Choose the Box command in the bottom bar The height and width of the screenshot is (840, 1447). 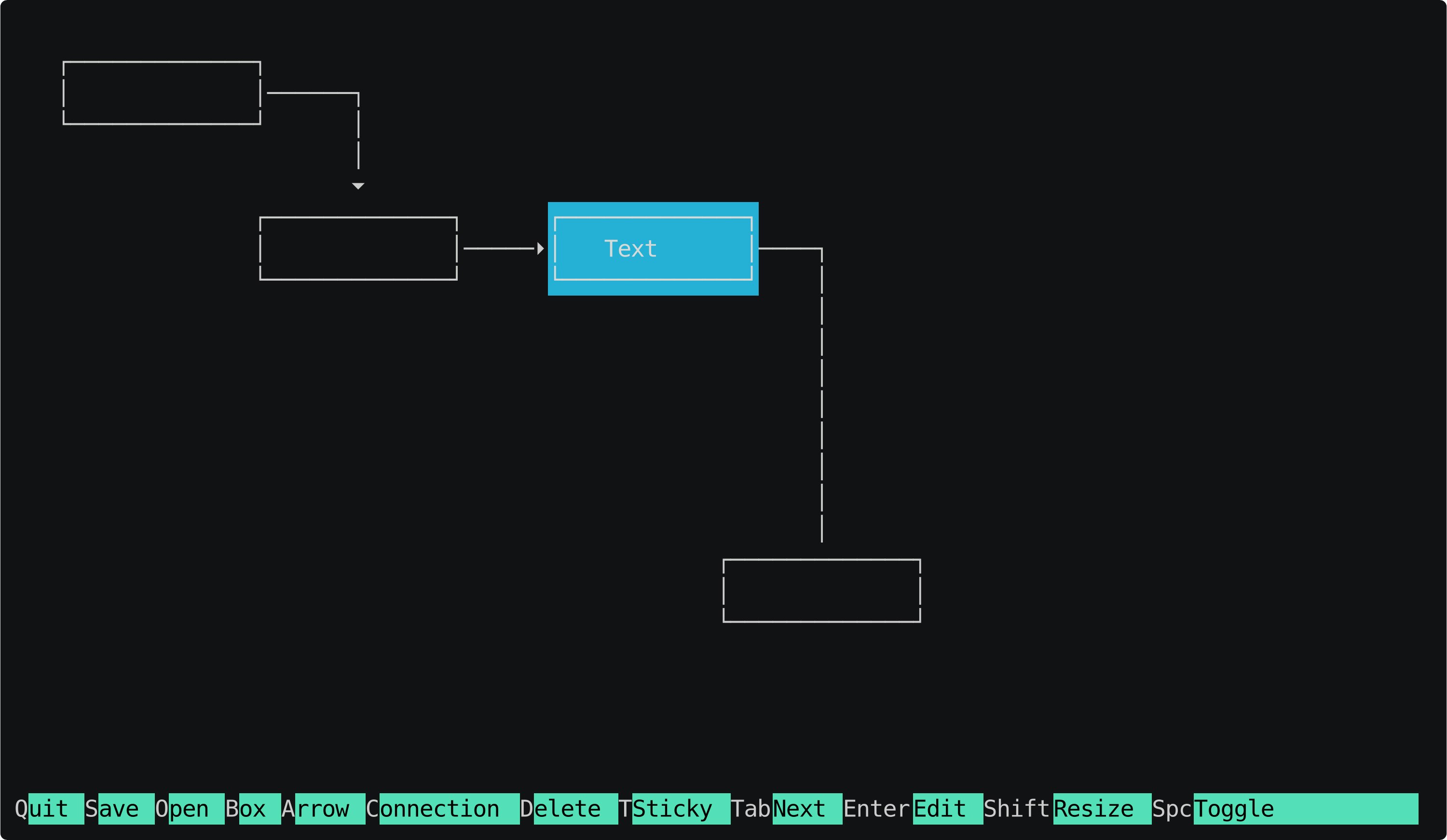point(253,809)
